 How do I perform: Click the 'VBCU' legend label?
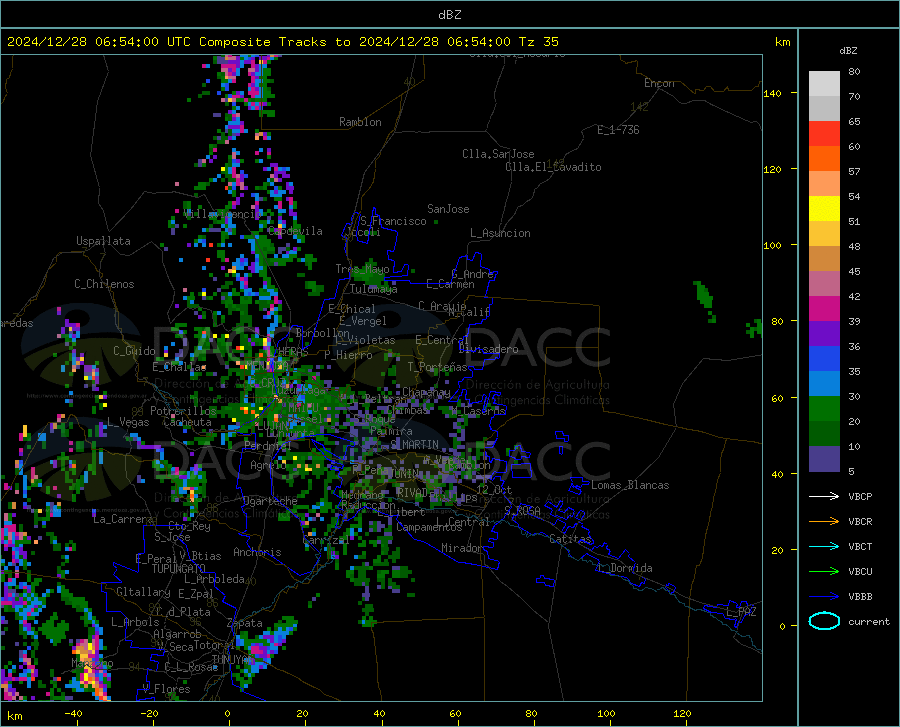860,572
